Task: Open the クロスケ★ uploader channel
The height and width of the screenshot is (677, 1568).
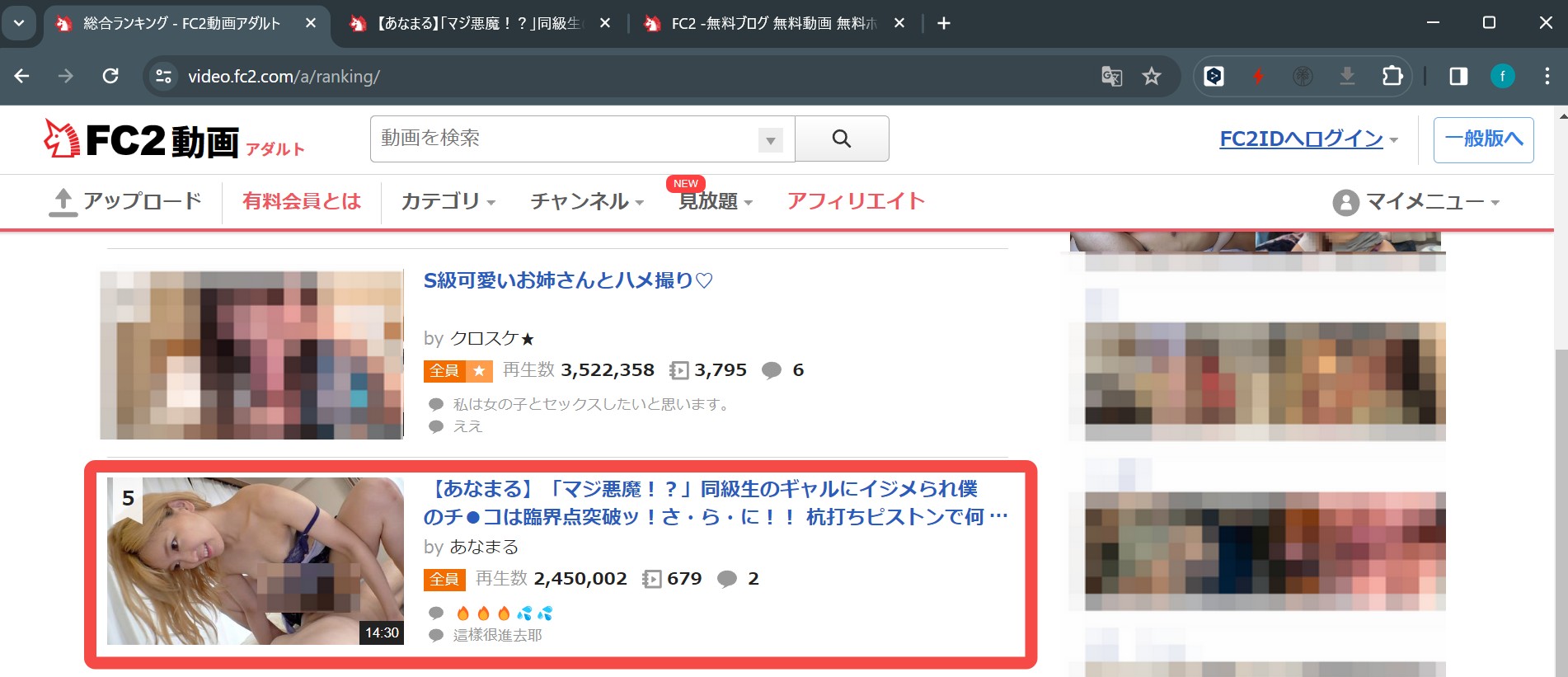Action: 492,338
